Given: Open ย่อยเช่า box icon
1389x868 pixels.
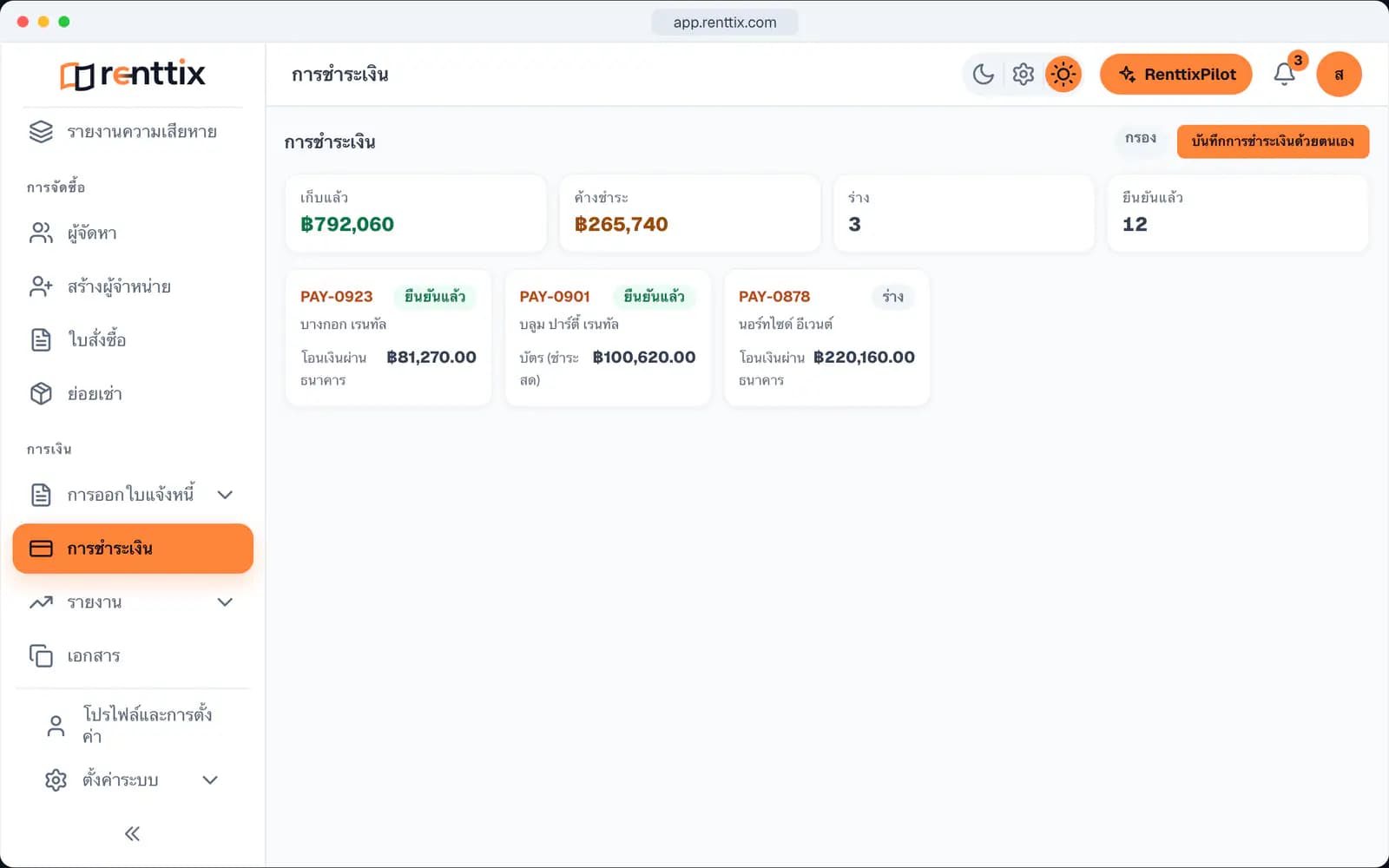Looking at the screenshot, I should pyautogui.click(x=41, y=394).
